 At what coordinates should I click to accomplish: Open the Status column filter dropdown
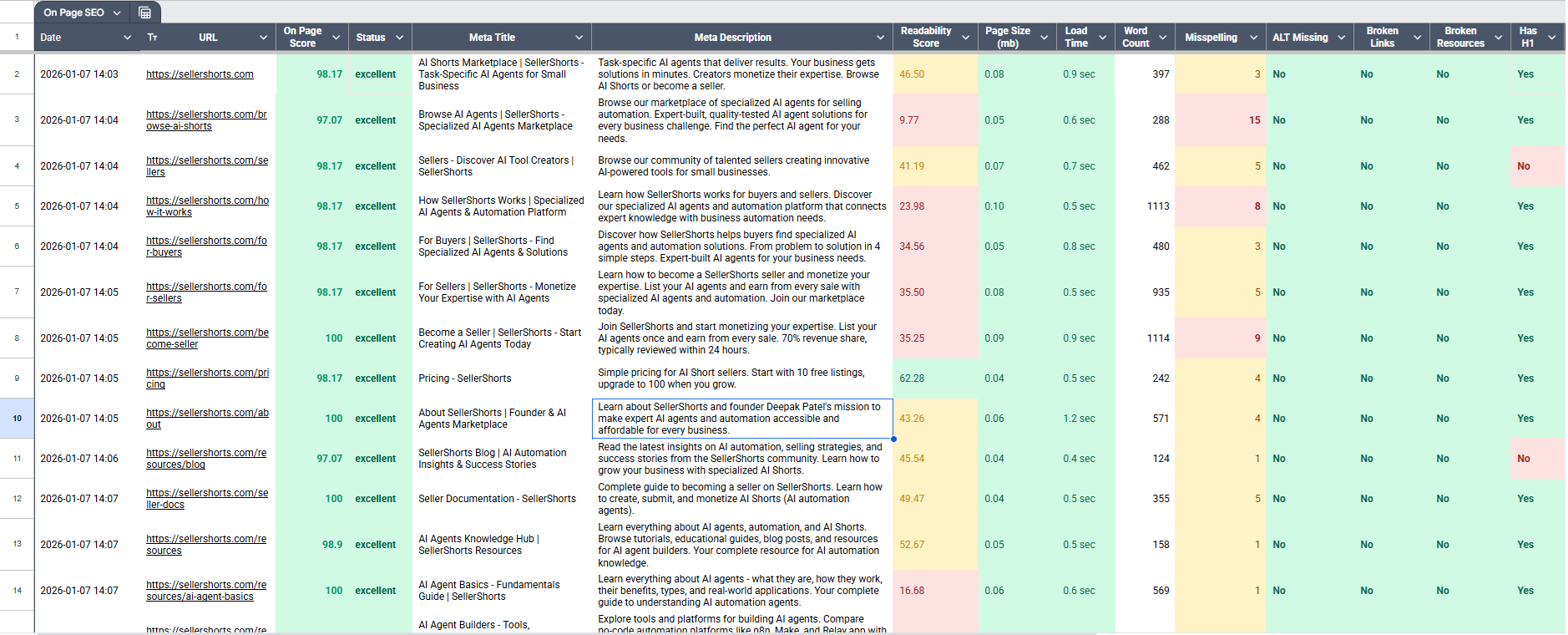pyautogui.click(x=399, y=38)
